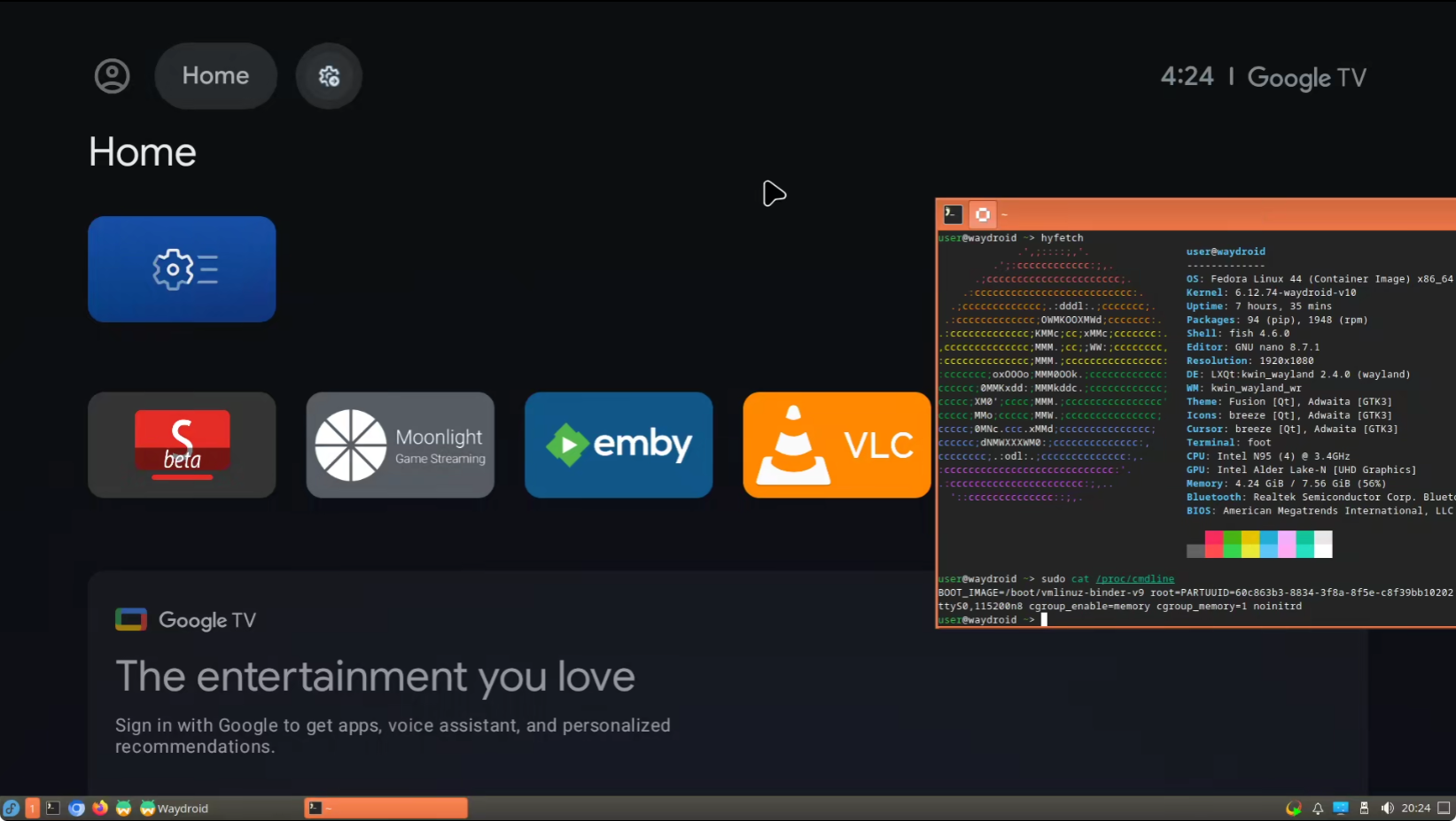
Task: Click the Packages line in terminal output
Action: coord(1277,320)
